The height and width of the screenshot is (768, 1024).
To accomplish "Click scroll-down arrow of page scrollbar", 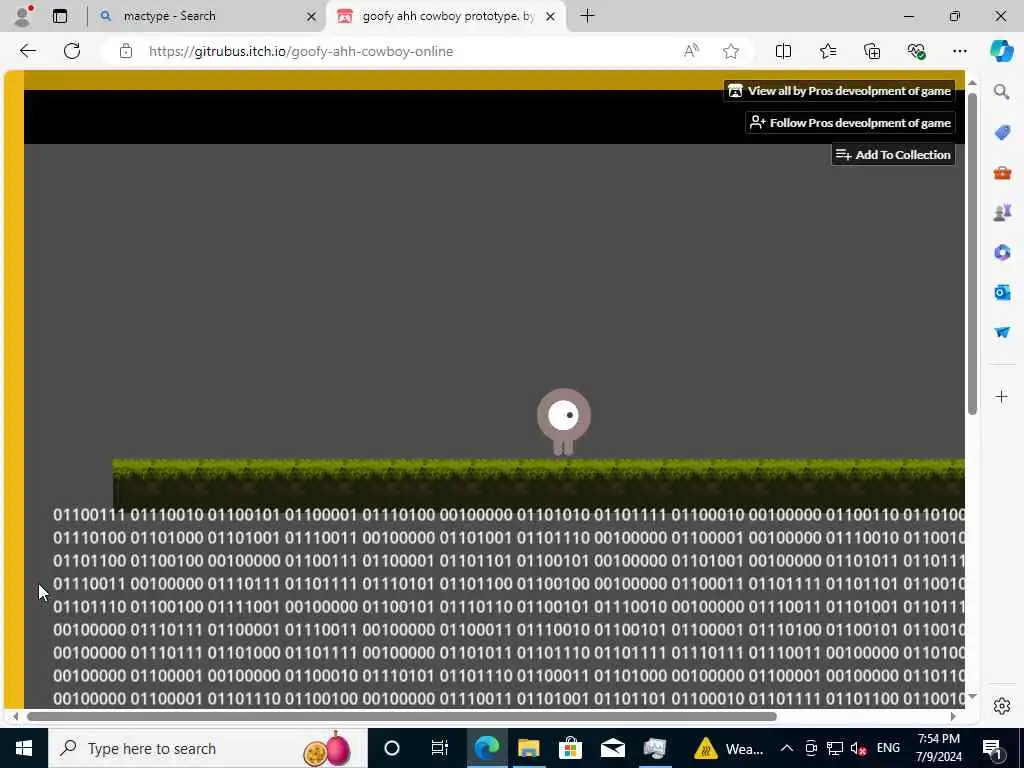I will click(x=972, y=696).
